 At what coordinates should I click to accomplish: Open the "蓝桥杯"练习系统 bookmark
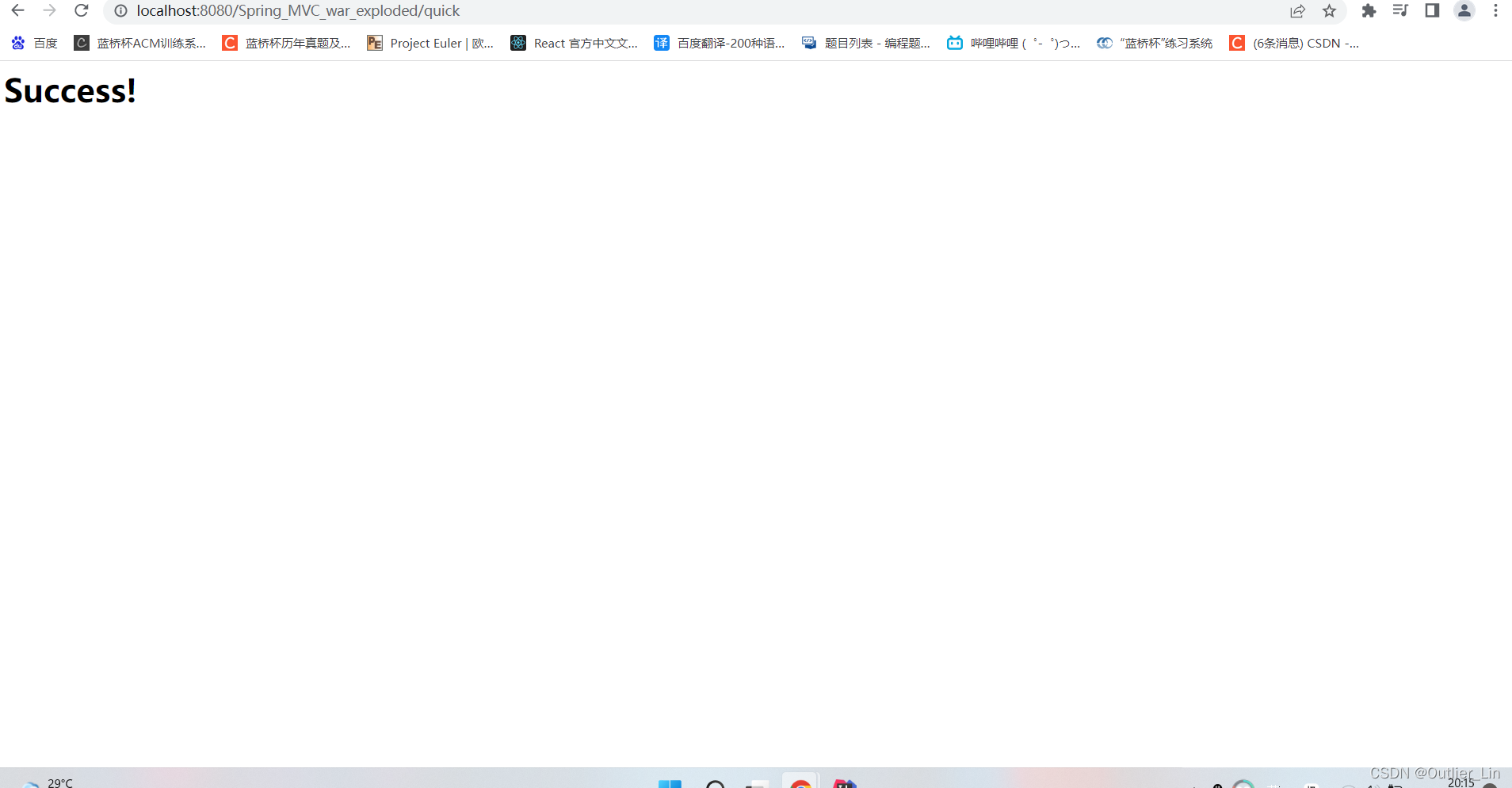(x=1155, y=44)
